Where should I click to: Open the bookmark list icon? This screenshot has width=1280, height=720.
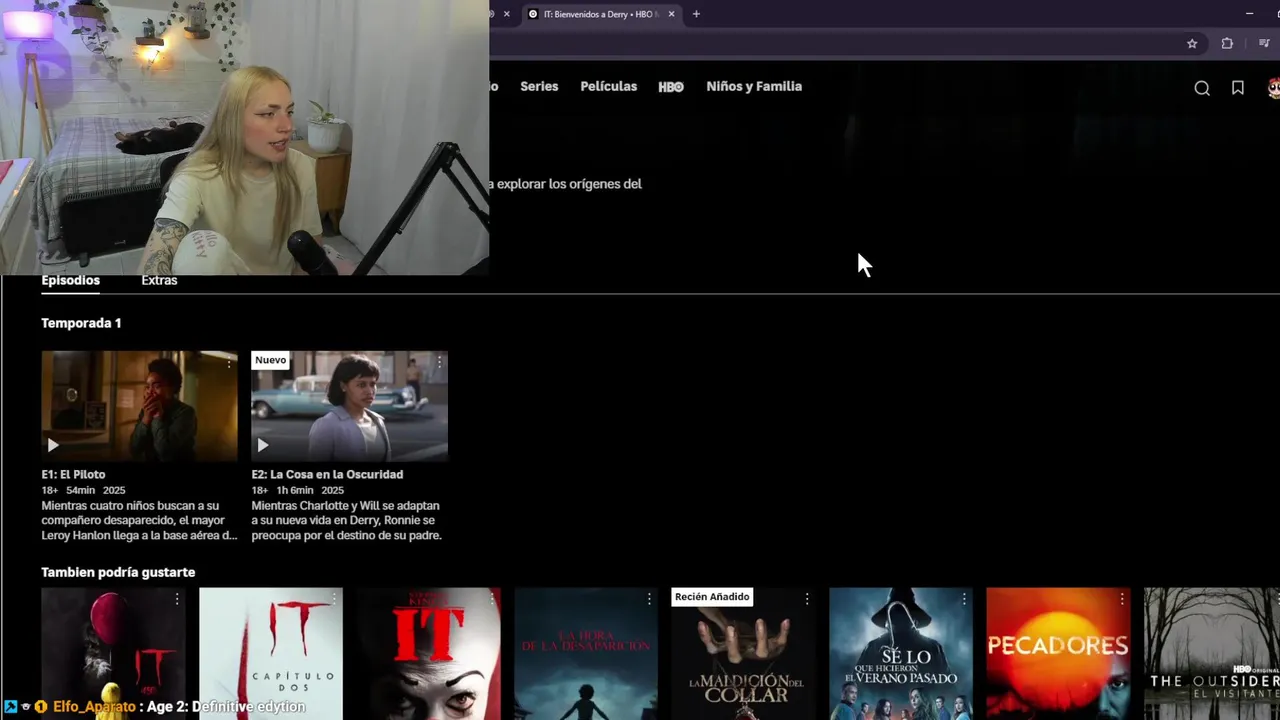tap(1238, 88)
